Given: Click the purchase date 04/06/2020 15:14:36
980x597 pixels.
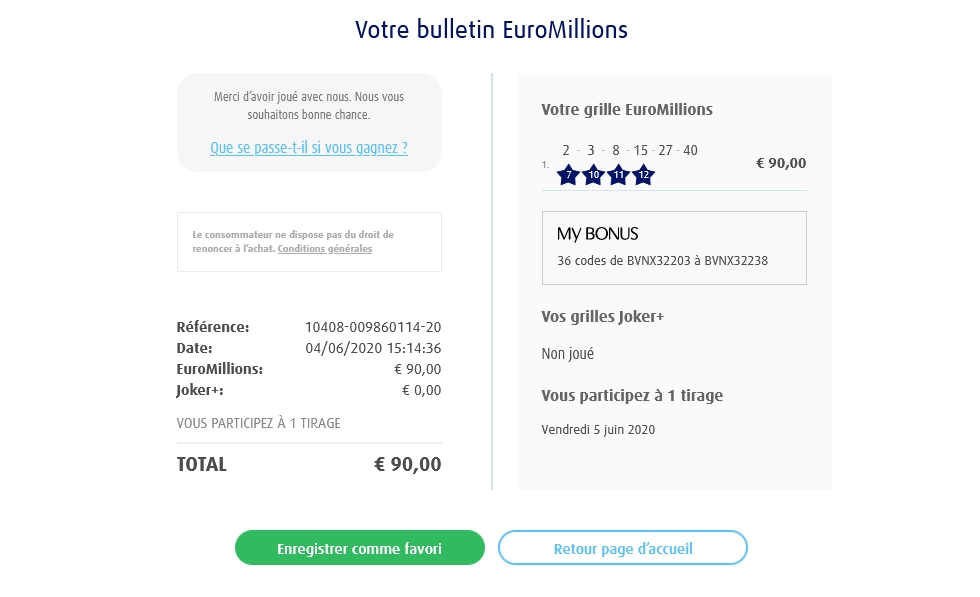Looking at the screenshot, I should 373,348.
